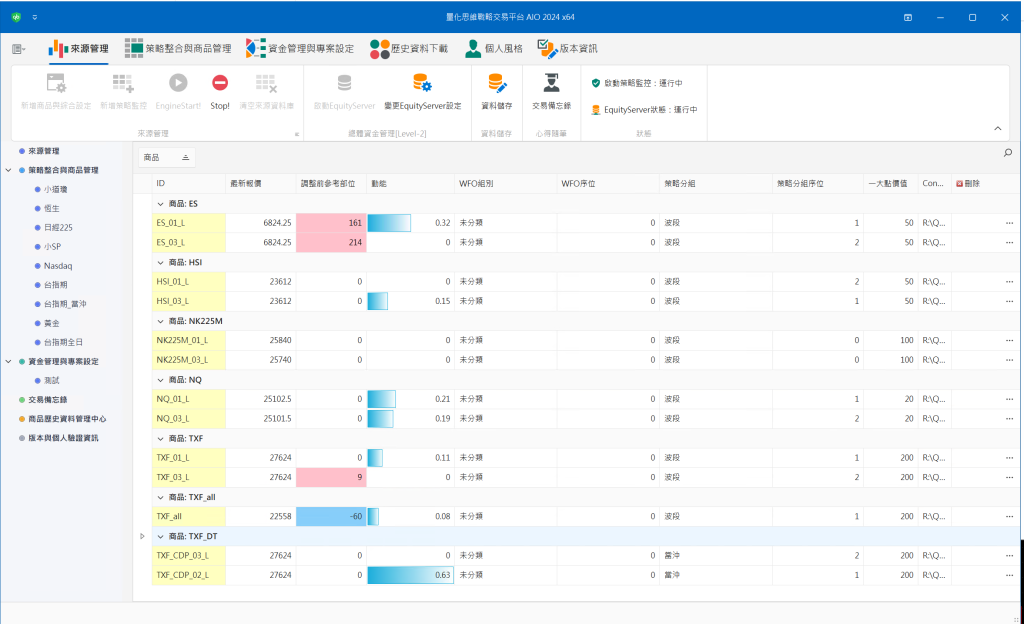
Task: Switch to the 歷史資料下載 tab
Action: click(410, 48)
